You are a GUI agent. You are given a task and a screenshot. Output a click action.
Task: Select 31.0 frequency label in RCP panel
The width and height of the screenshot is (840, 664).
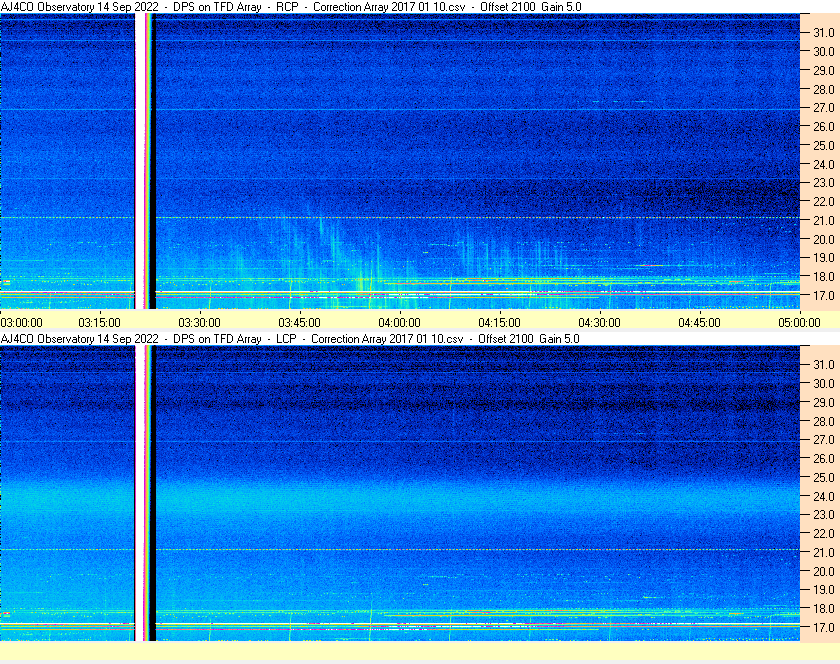(x=823, y=32)
